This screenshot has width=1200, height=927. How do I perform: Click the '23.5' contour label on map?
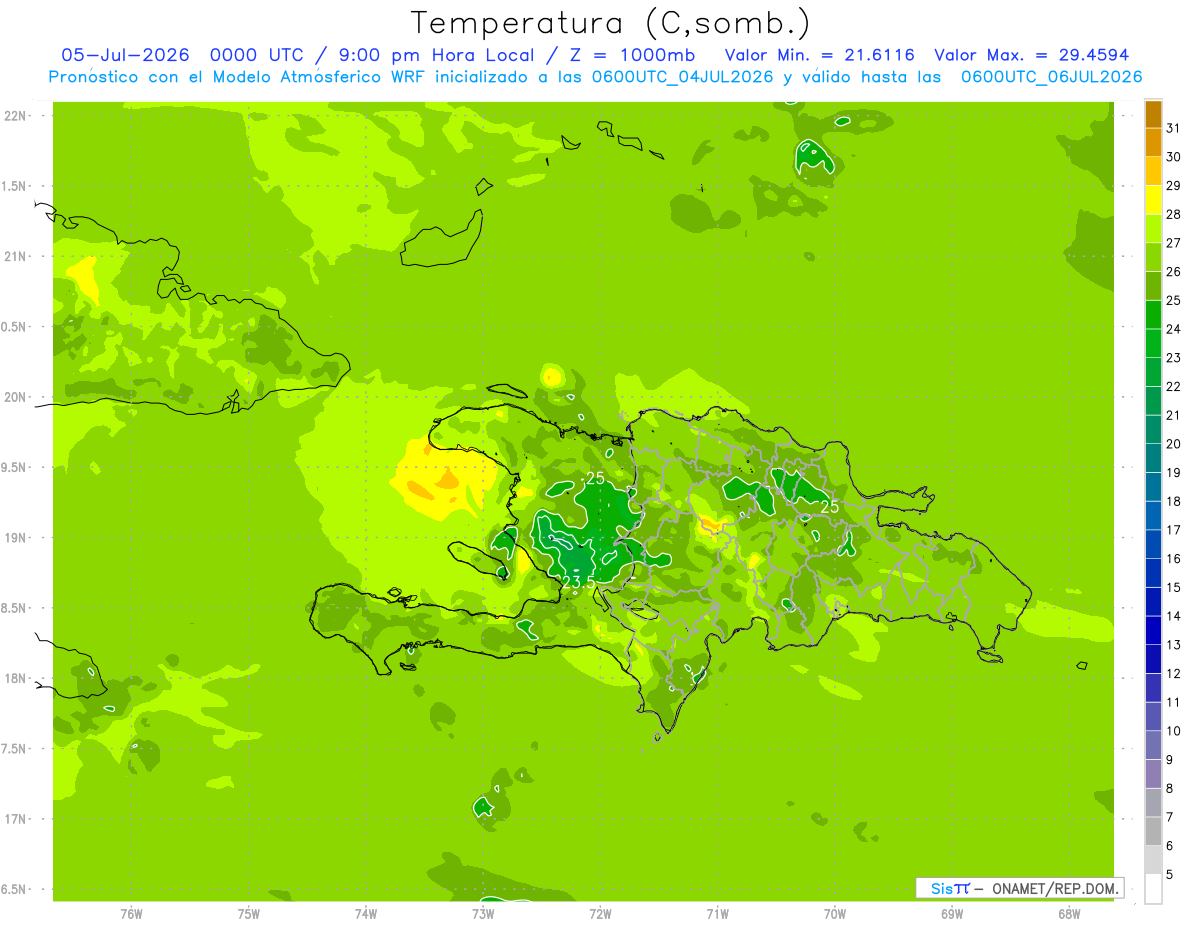(578, 582)
